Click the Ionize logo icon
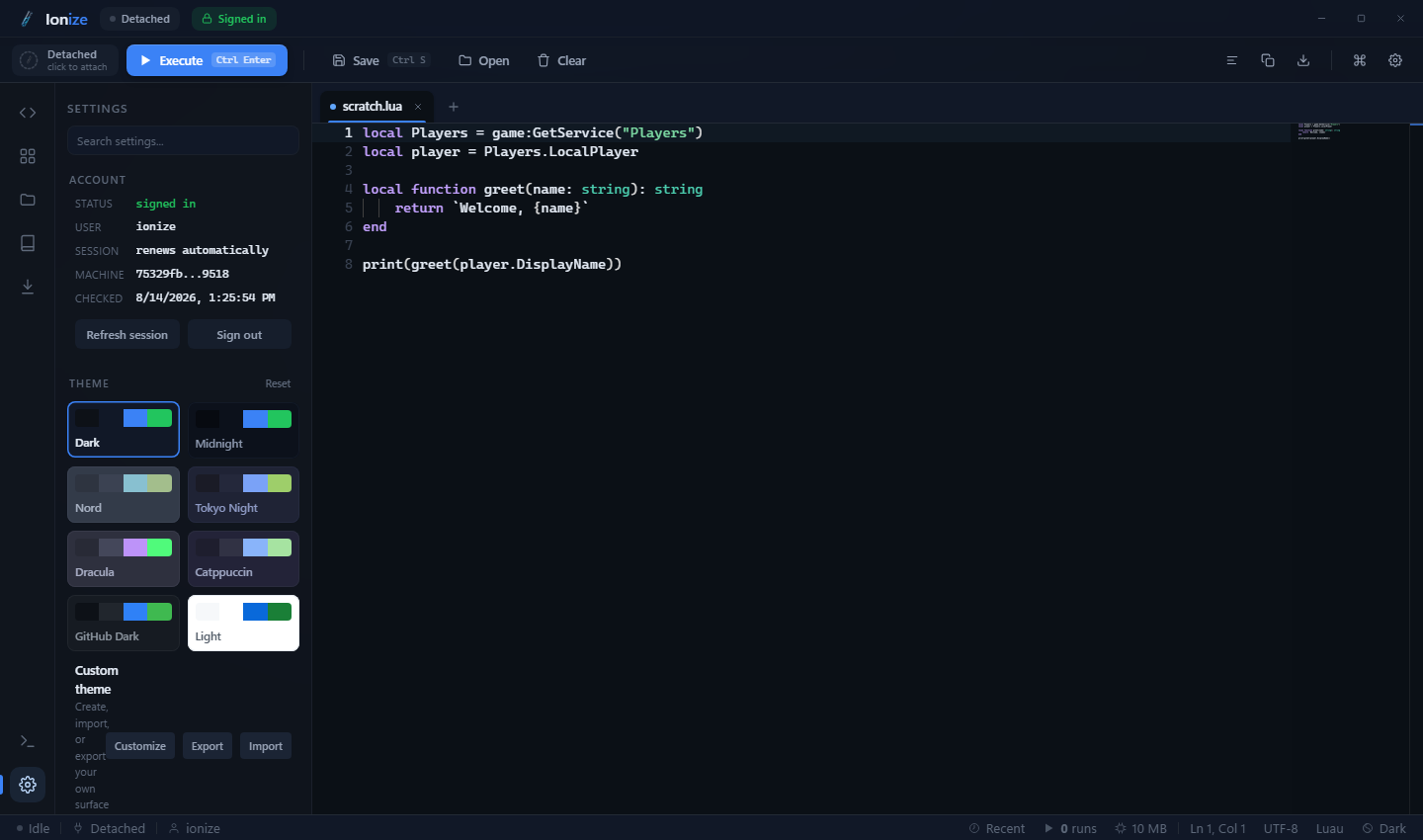 (27, 19)
